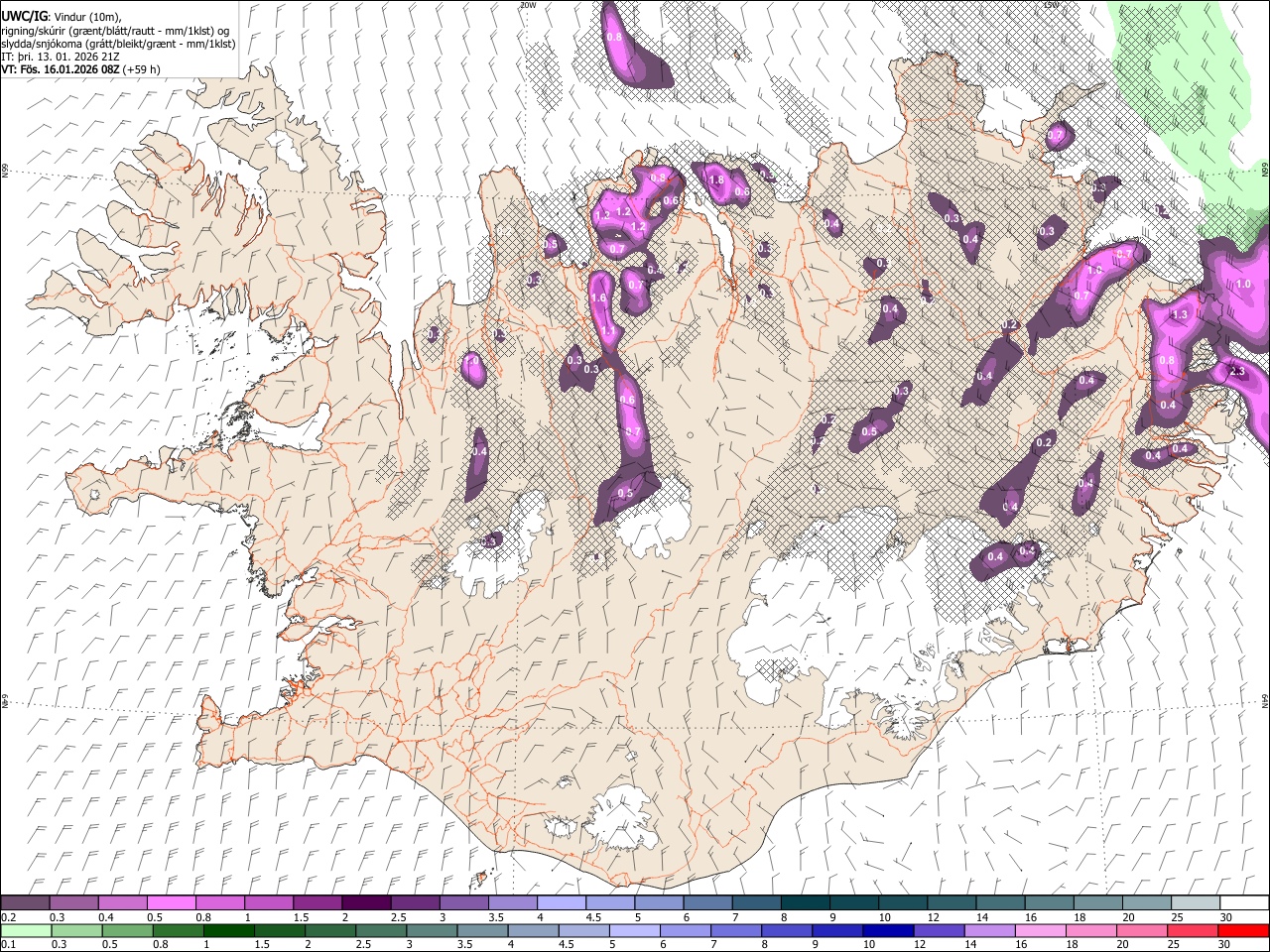Pick the light grey 25 snow legend swatch
The image size is (1270, 952).
1196,902
